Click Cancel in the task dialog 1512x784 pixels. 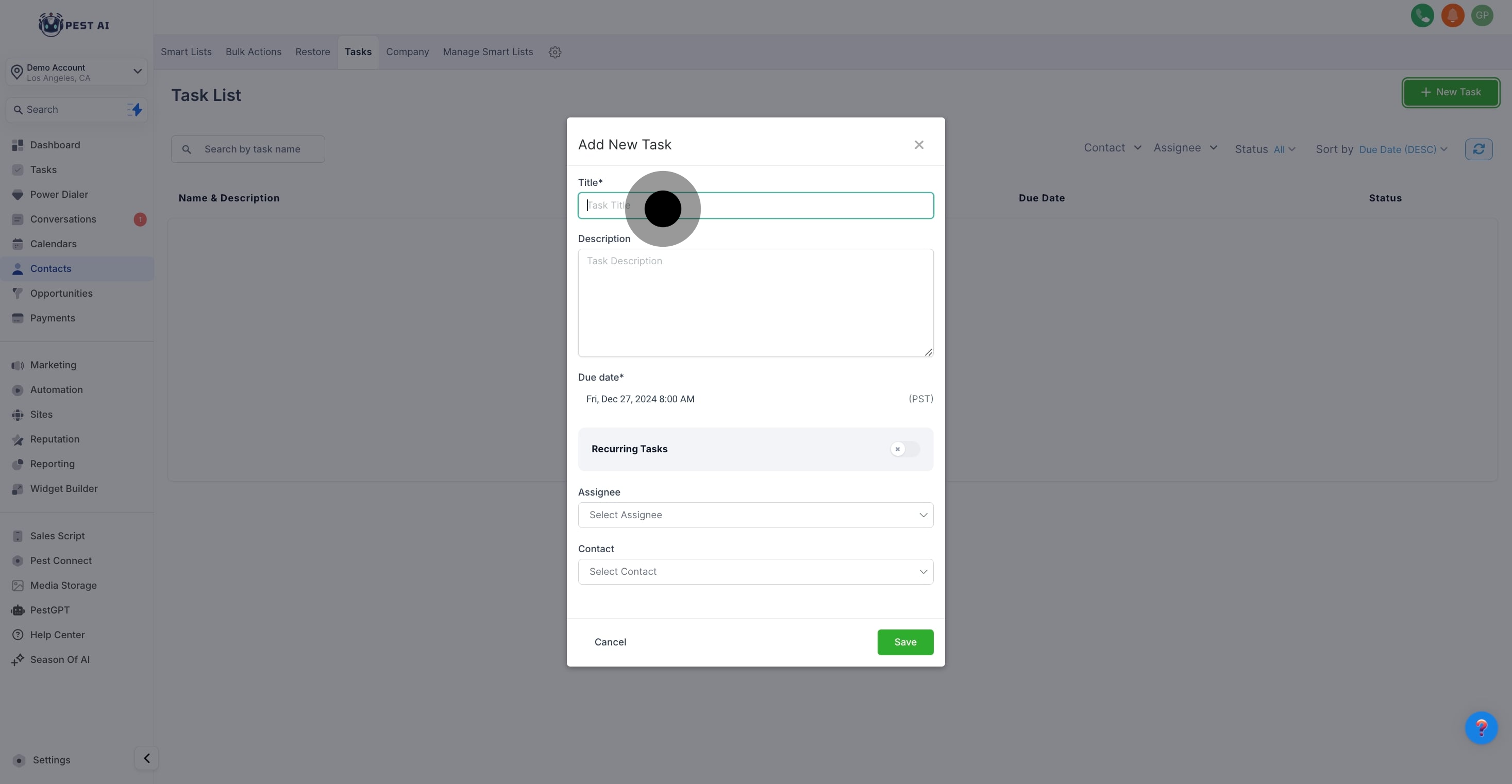(610, 642)
